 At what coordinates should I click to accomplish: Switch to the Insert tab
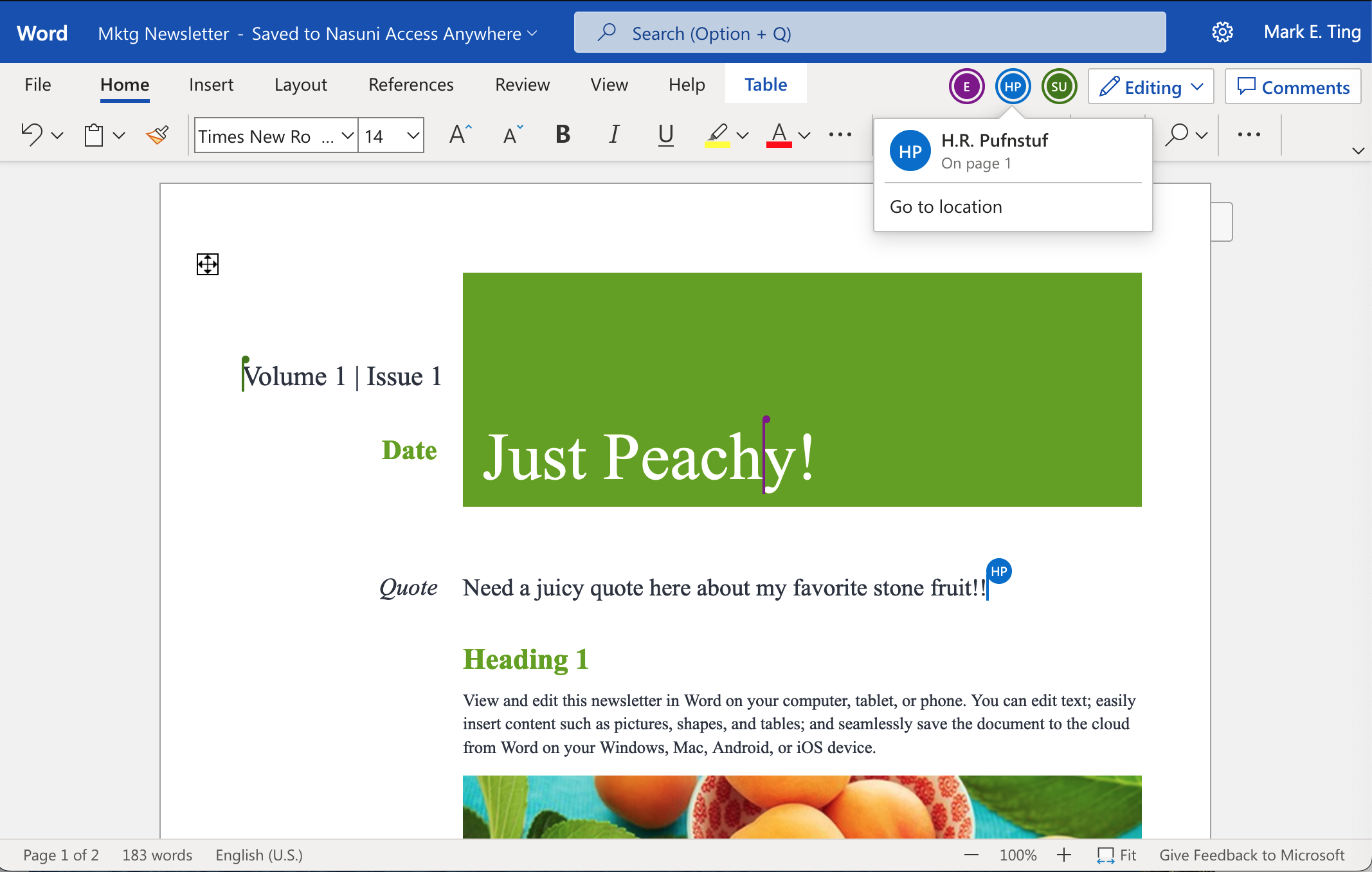(x=211, y=85)
